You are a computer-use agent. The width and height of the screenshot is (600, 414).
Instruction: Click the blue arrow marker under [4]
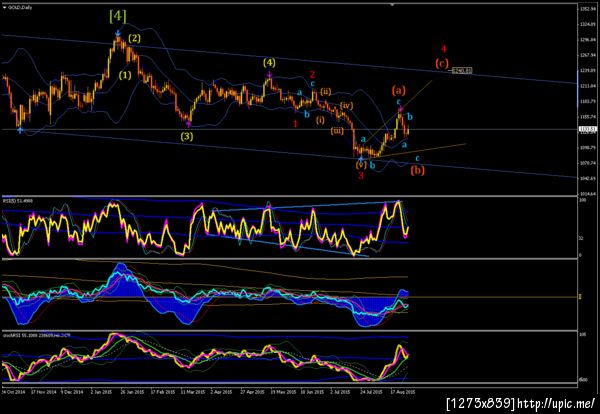(x=118, y=33)
